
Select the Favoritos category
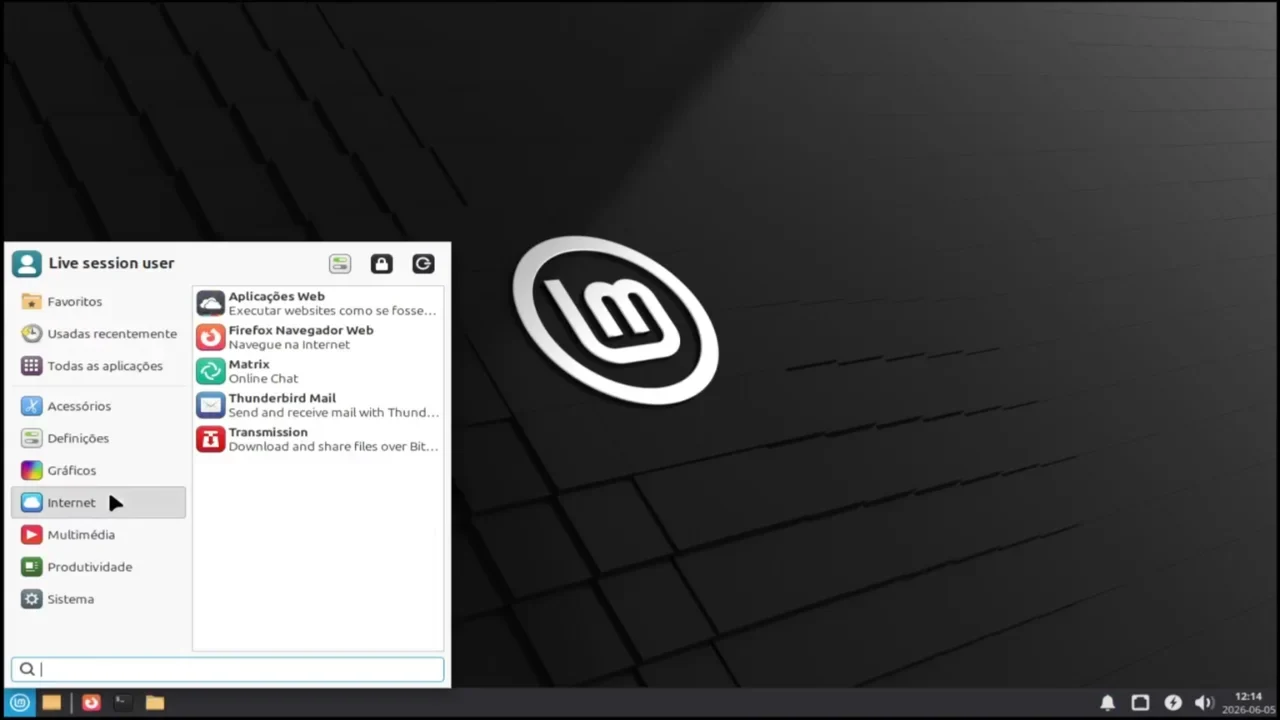pos(98,301)
